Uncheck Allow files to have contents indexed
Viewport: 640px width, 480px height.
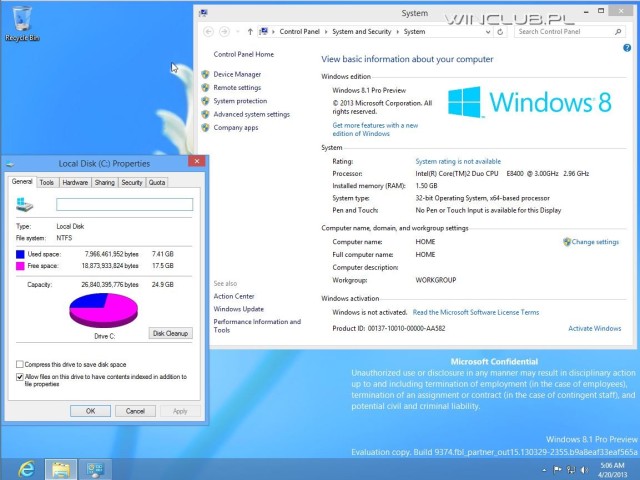(x=20, y=376)
